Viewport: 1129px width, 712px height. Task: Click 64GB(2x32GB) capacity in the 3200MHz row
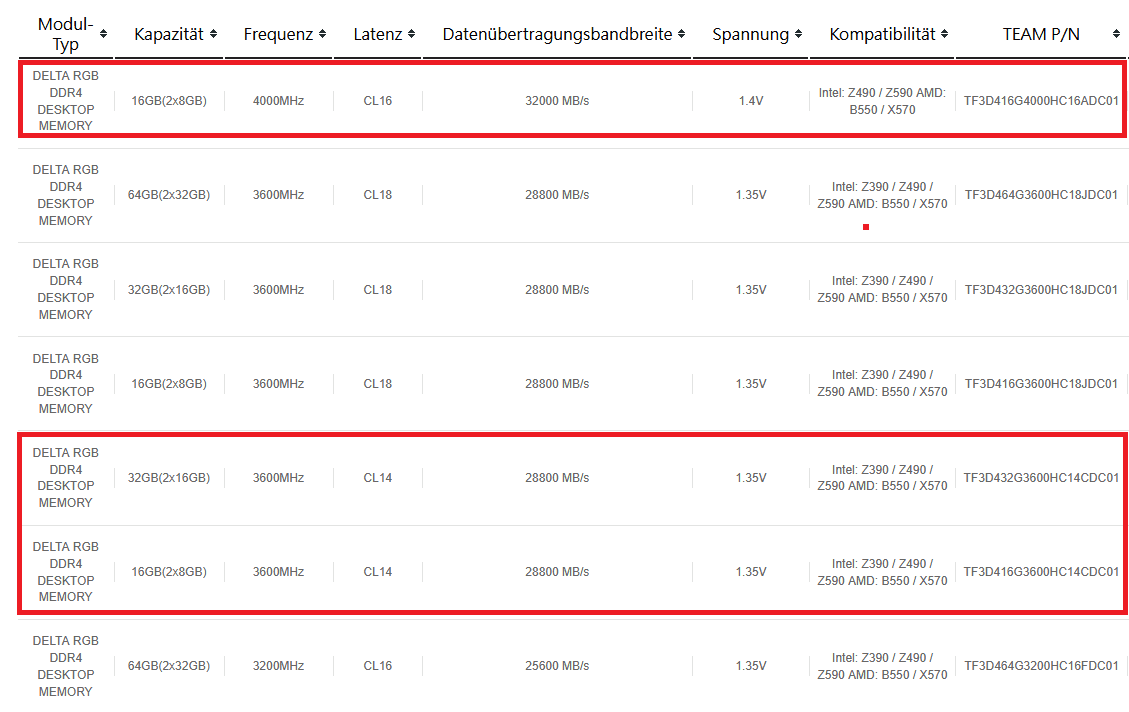click(168, 666)
